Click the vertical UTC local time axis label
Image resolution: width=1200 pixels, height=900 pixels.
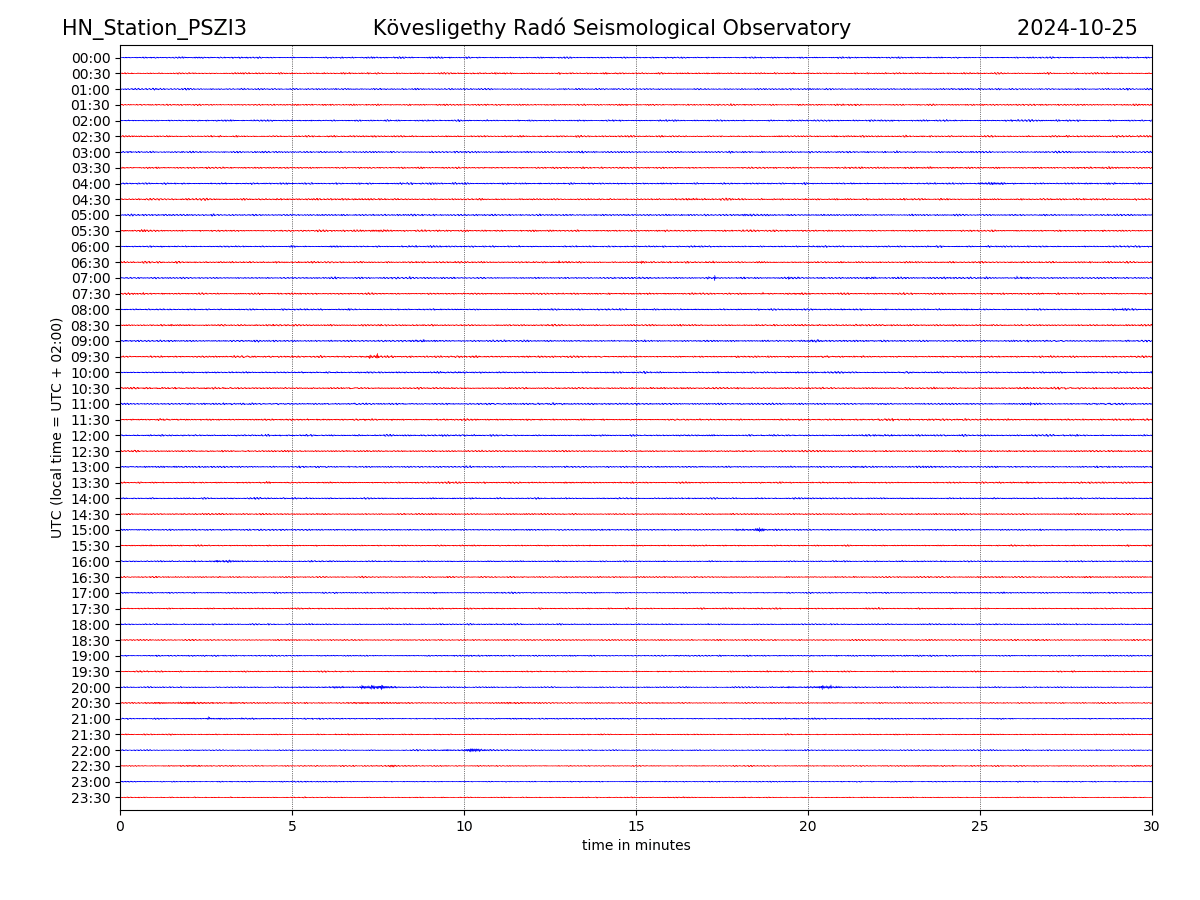57,427
